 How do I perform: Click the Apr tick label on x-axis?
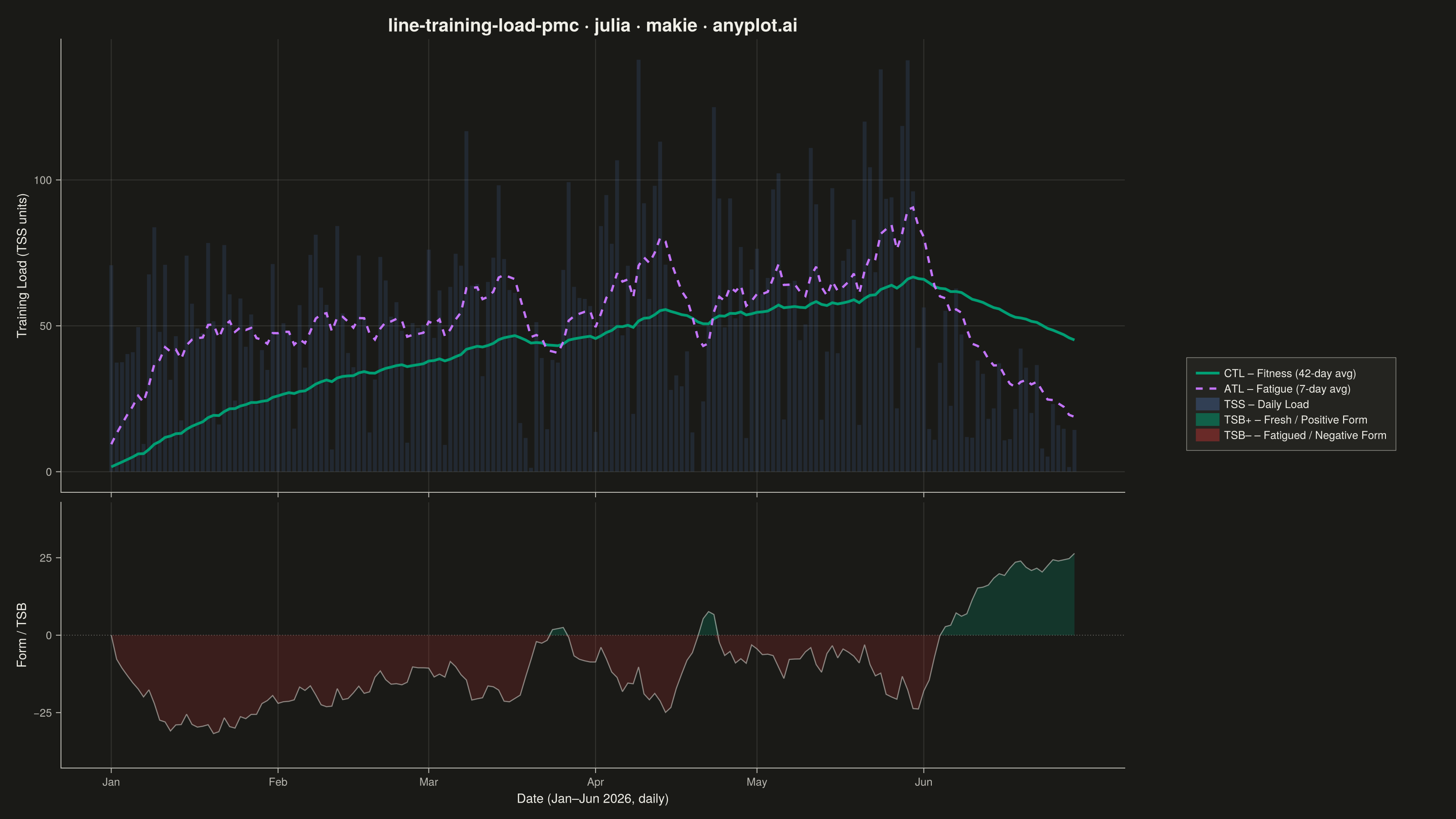click(595, 782)
